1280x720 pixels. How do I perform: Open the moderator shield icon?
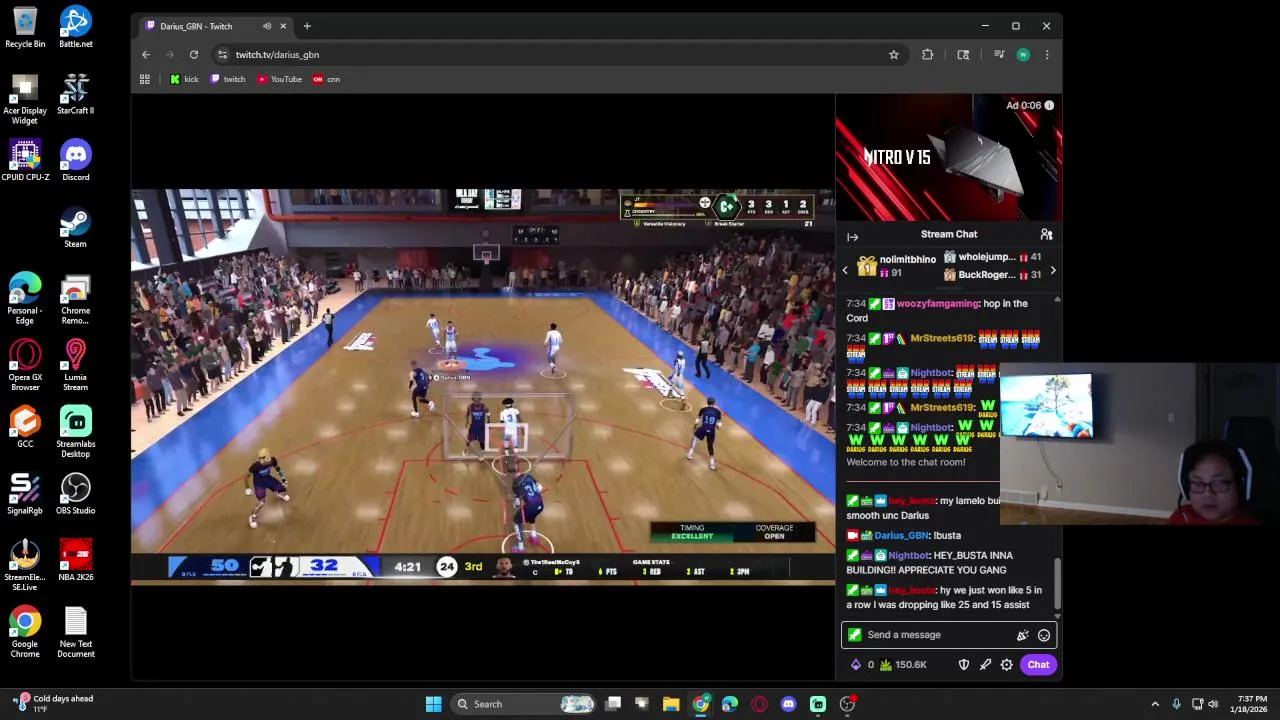point(964,665)
